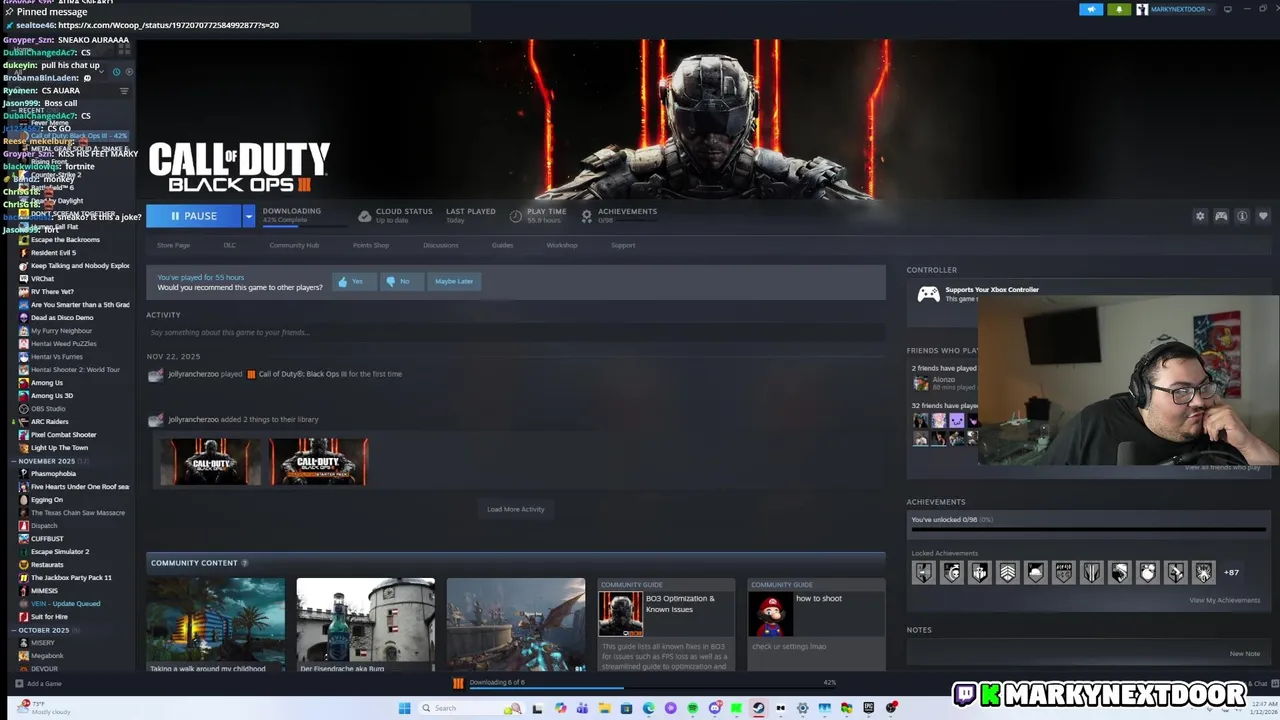
Task: Click Load More Activity
Action: point(516,509)
